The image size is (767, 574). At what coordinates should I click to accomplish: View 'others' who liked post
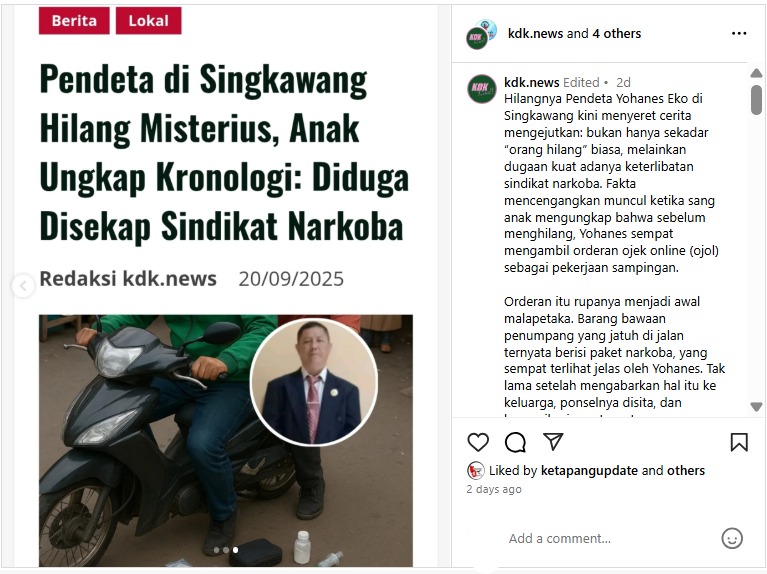(x=686, y=471)
